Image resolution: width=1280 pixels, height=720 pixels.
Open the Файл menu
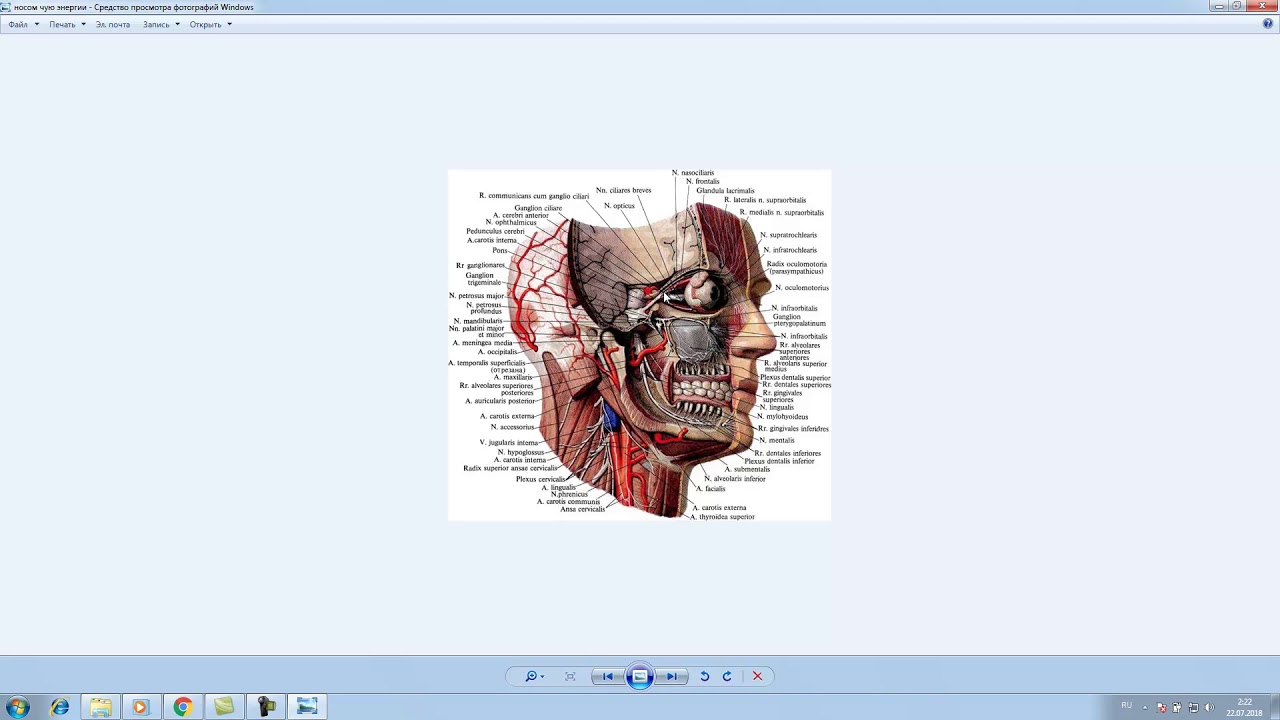pos(23,24)
